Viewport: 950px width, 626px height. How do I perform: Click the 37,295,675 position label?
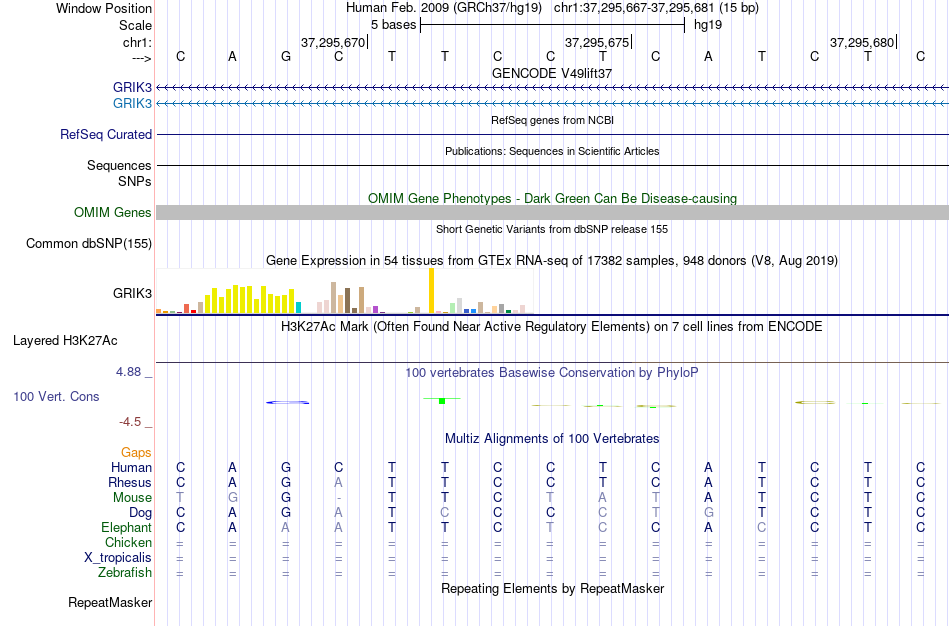pos(597,42)
